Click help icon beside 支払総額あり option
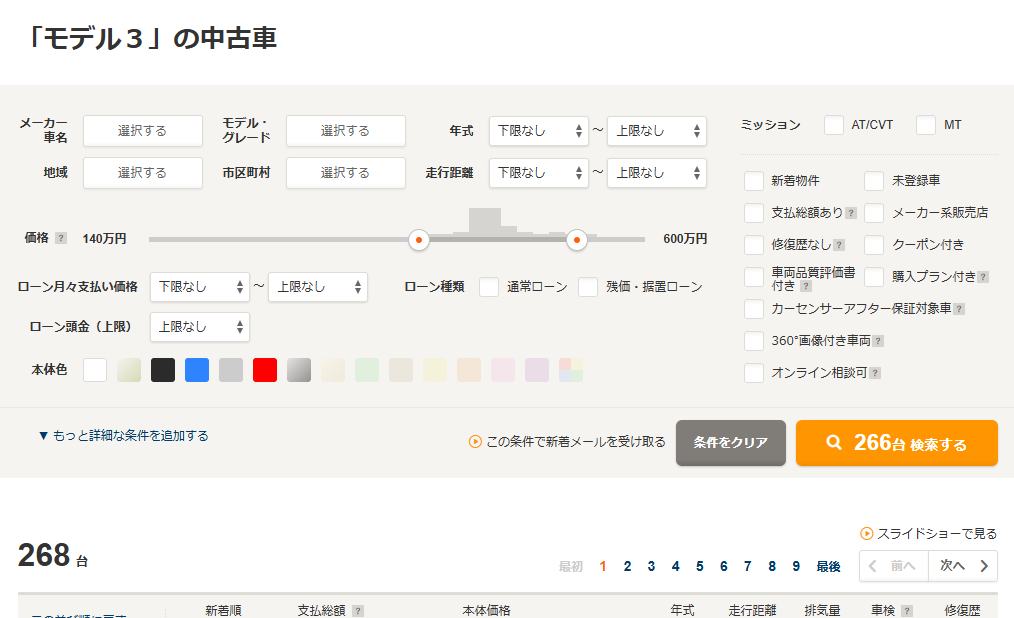This screenshot has width=1014, height=618. [851, 213]
